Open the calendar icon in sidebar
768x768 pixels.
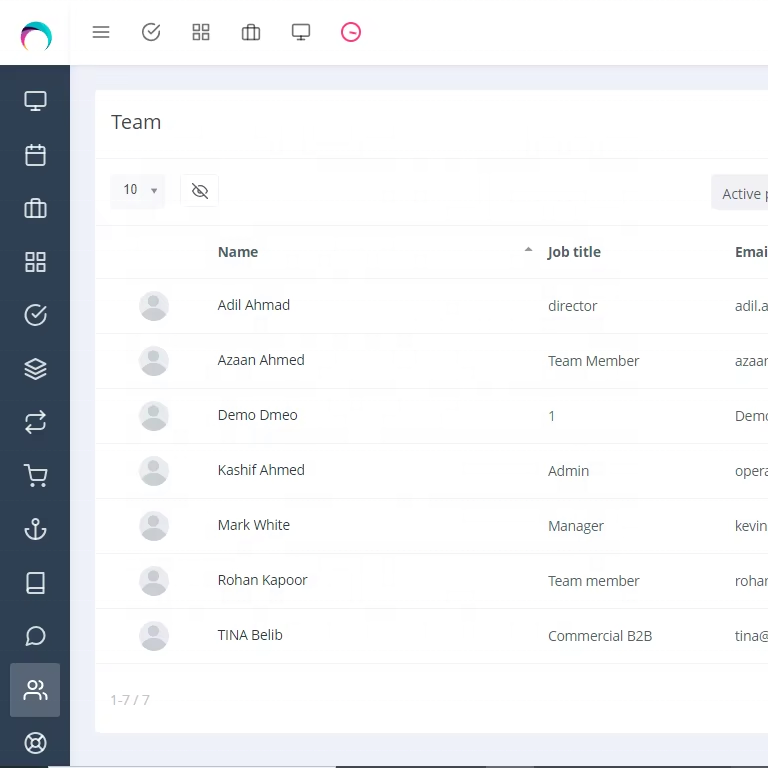(x=35, y=155)
